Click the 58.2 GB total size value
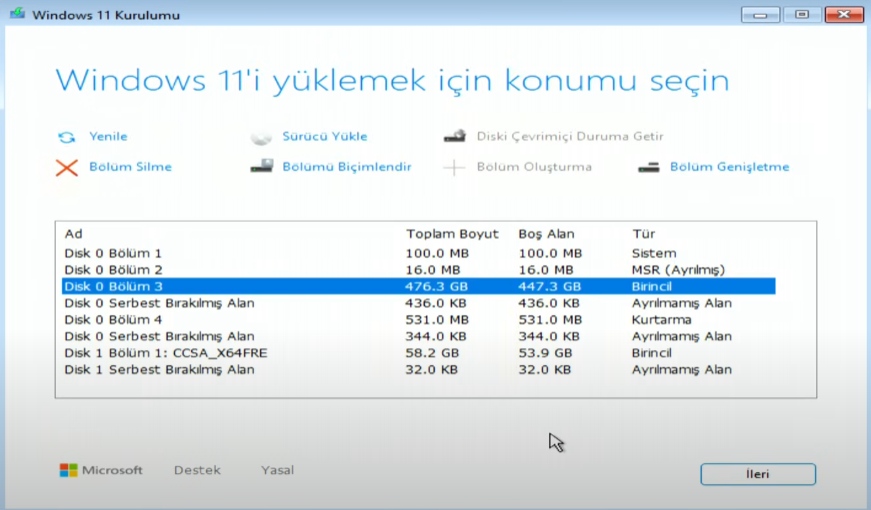 click(x=432, y=353)
